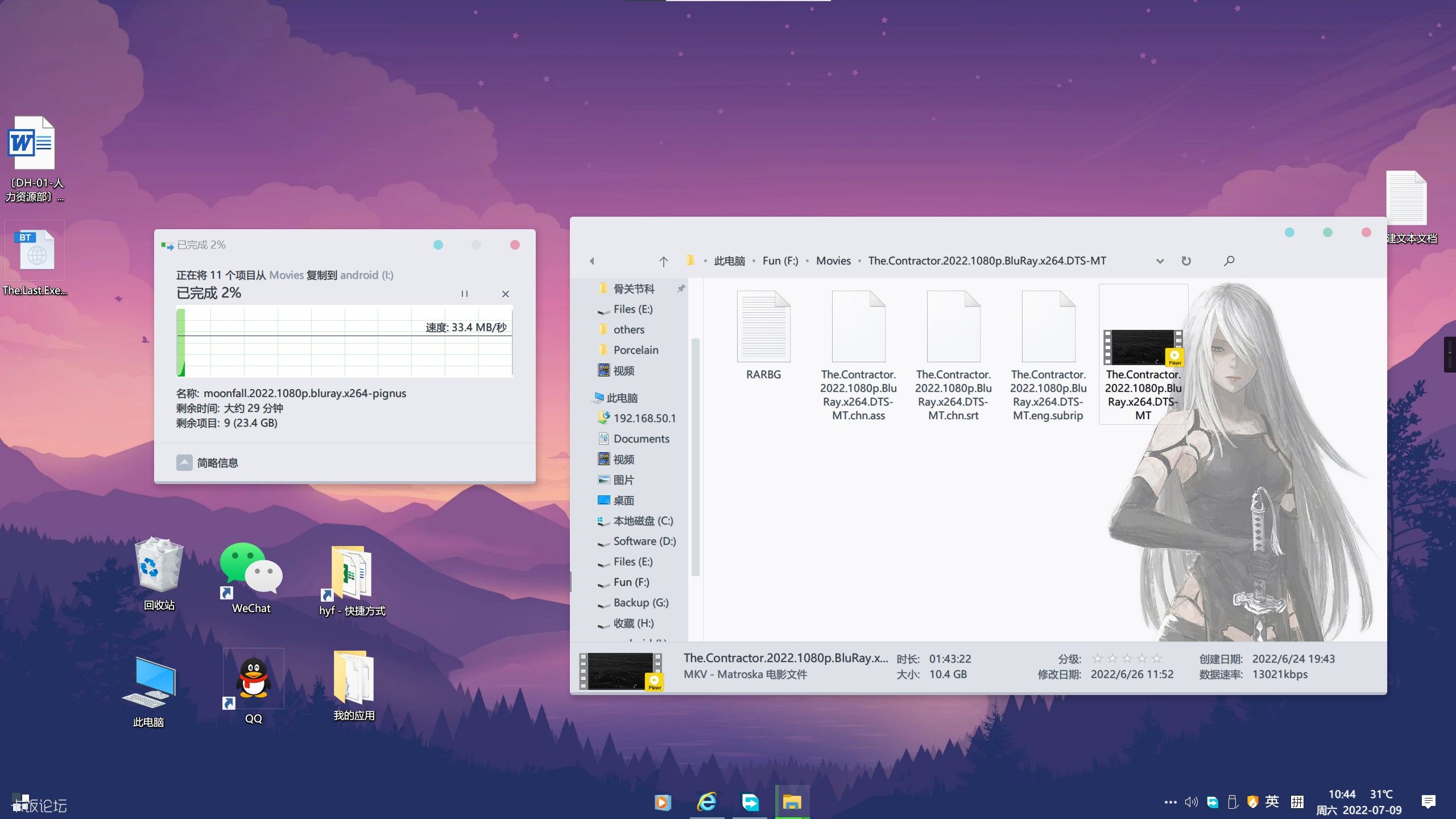Open the android (I:) destination link
The image size is (1456, 819).
pyautogui.click(x=366, y=275)
